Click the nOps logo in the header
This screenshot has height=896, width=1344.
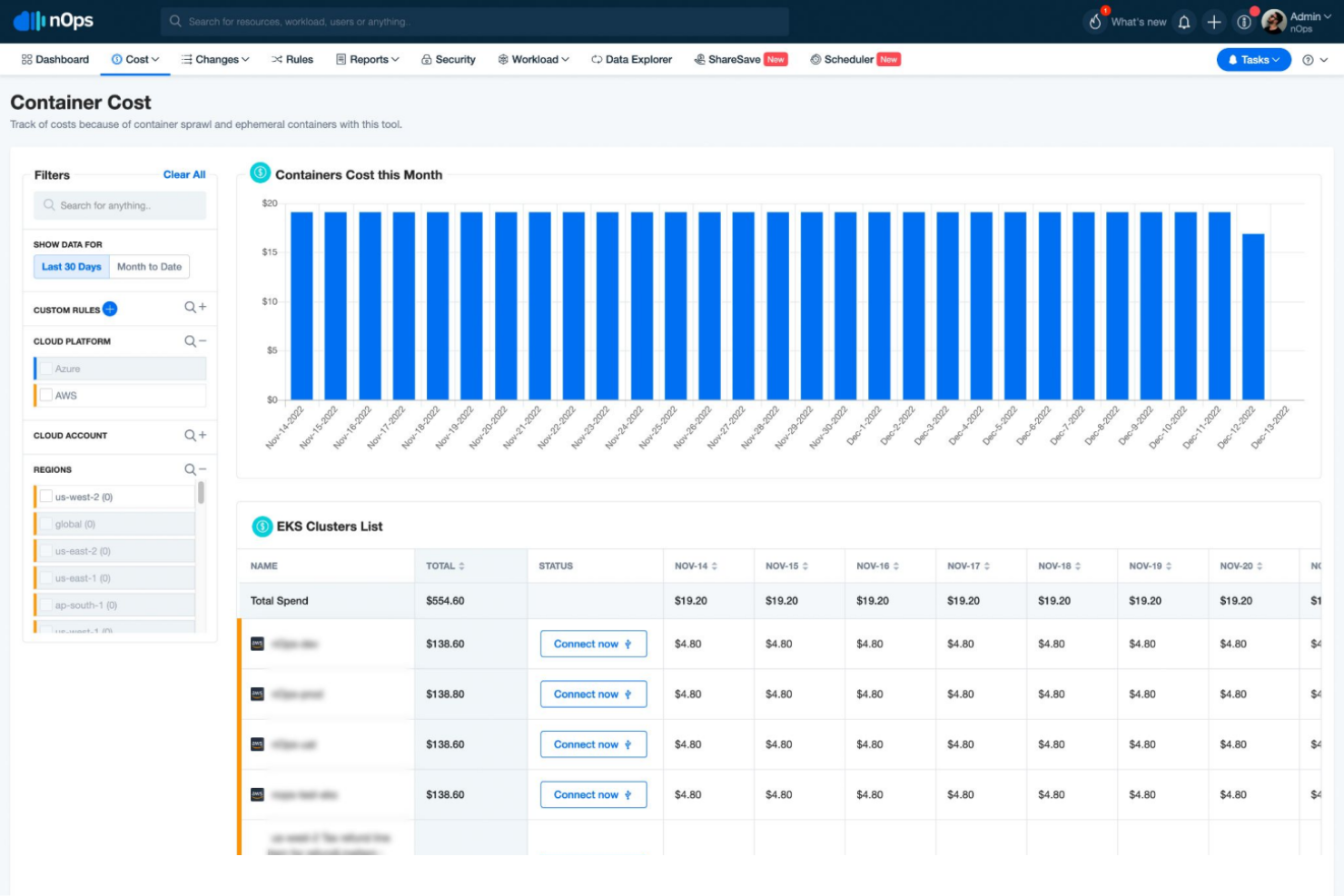pyautogui.click(x=54, y=20)
